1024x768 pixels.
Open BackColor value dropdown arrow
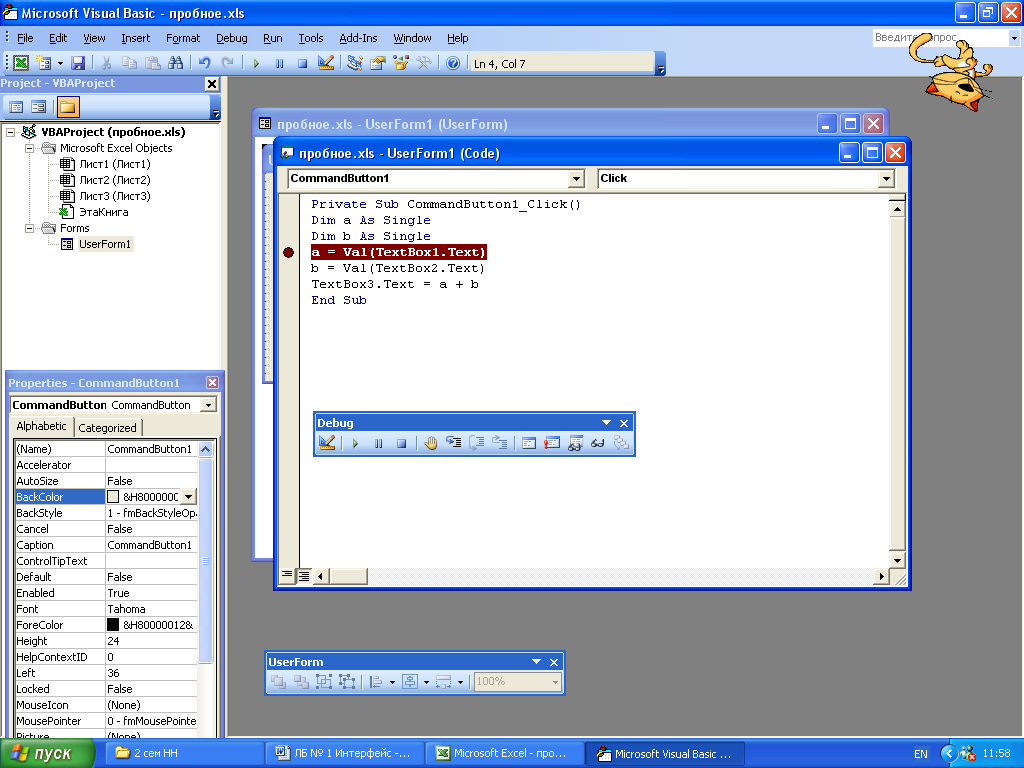pyautogui.click(x=188, y=497)
